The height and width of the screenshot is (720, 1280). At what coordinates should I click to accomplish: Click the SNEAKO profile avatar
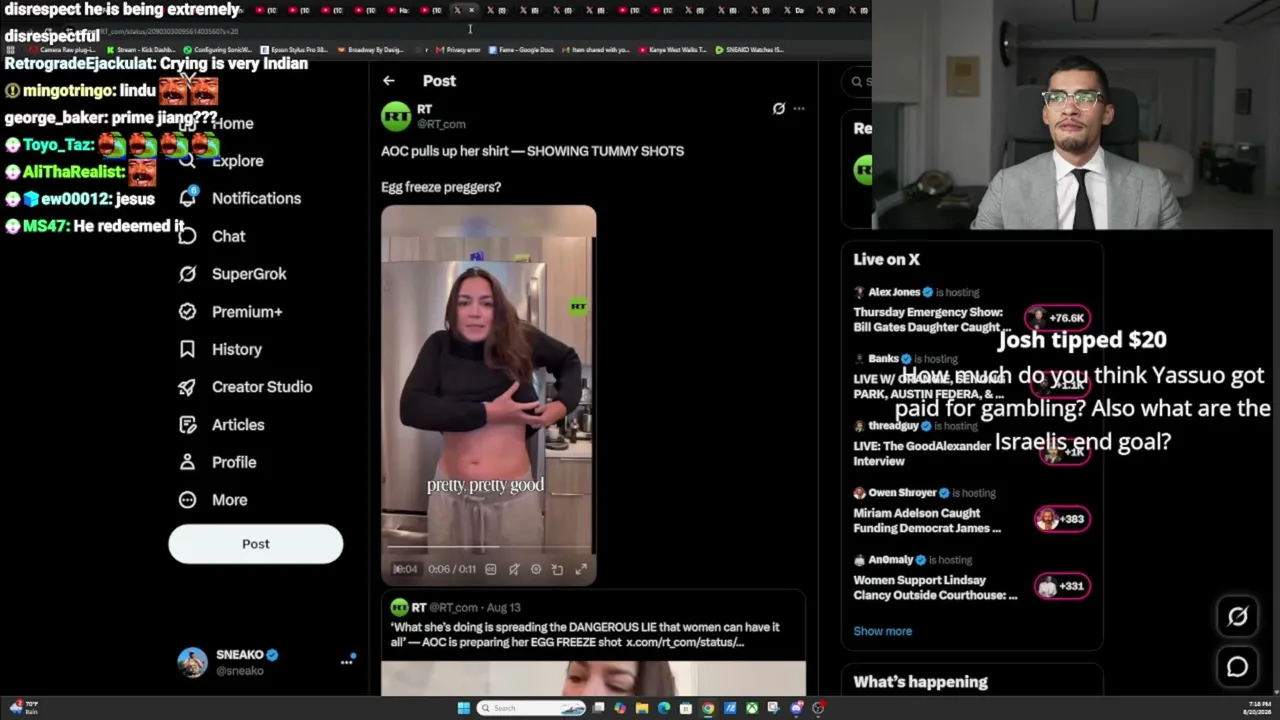(192, 662)
